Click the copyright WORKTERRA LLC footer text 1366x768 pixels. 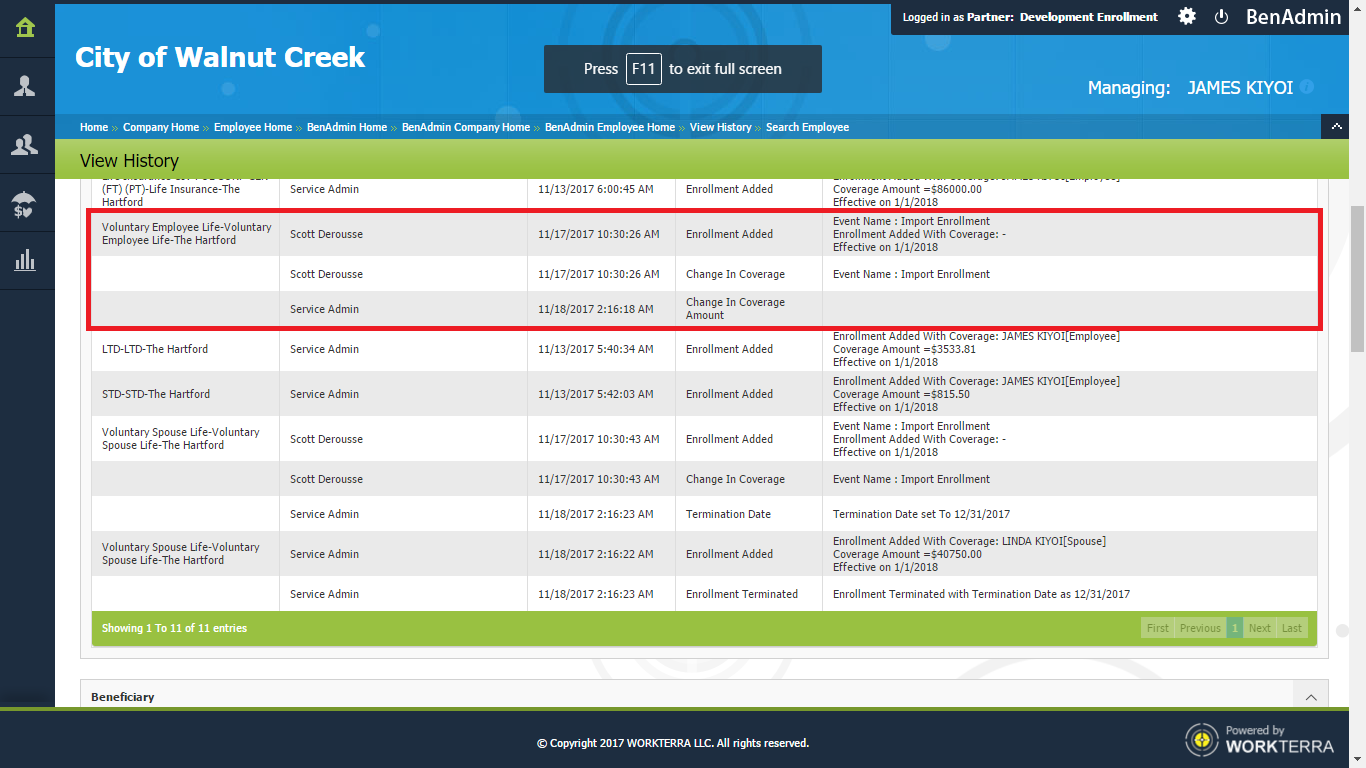pos(673,743)
